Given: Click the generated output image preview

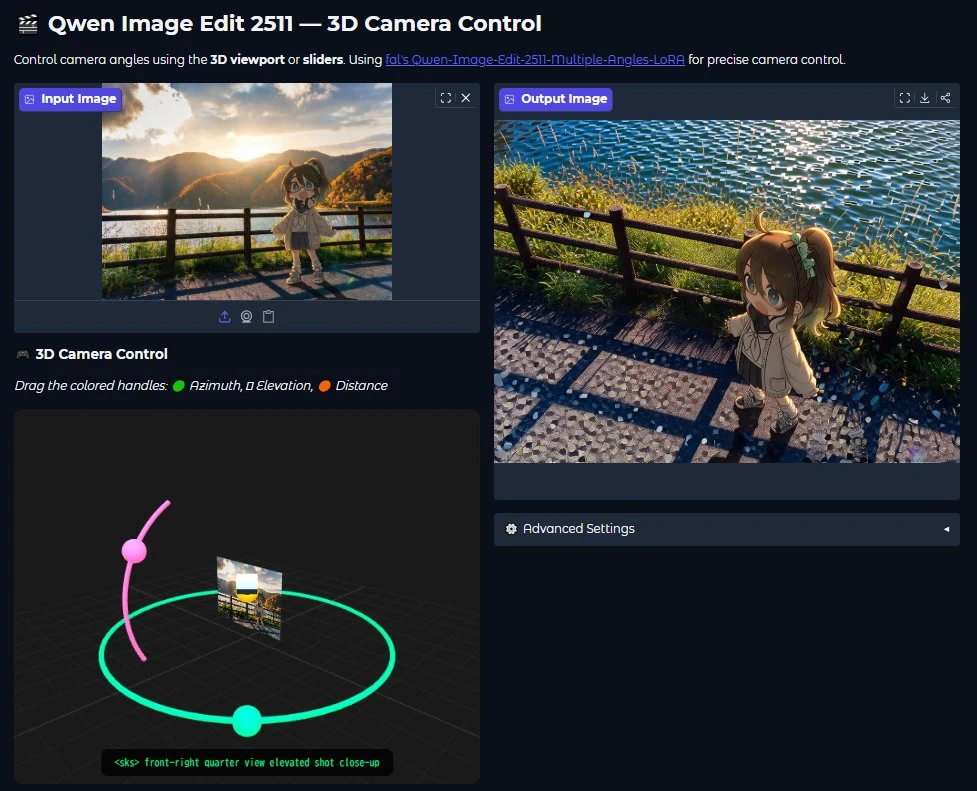Looking at the screenshot, I should click(x=727, y=291).
